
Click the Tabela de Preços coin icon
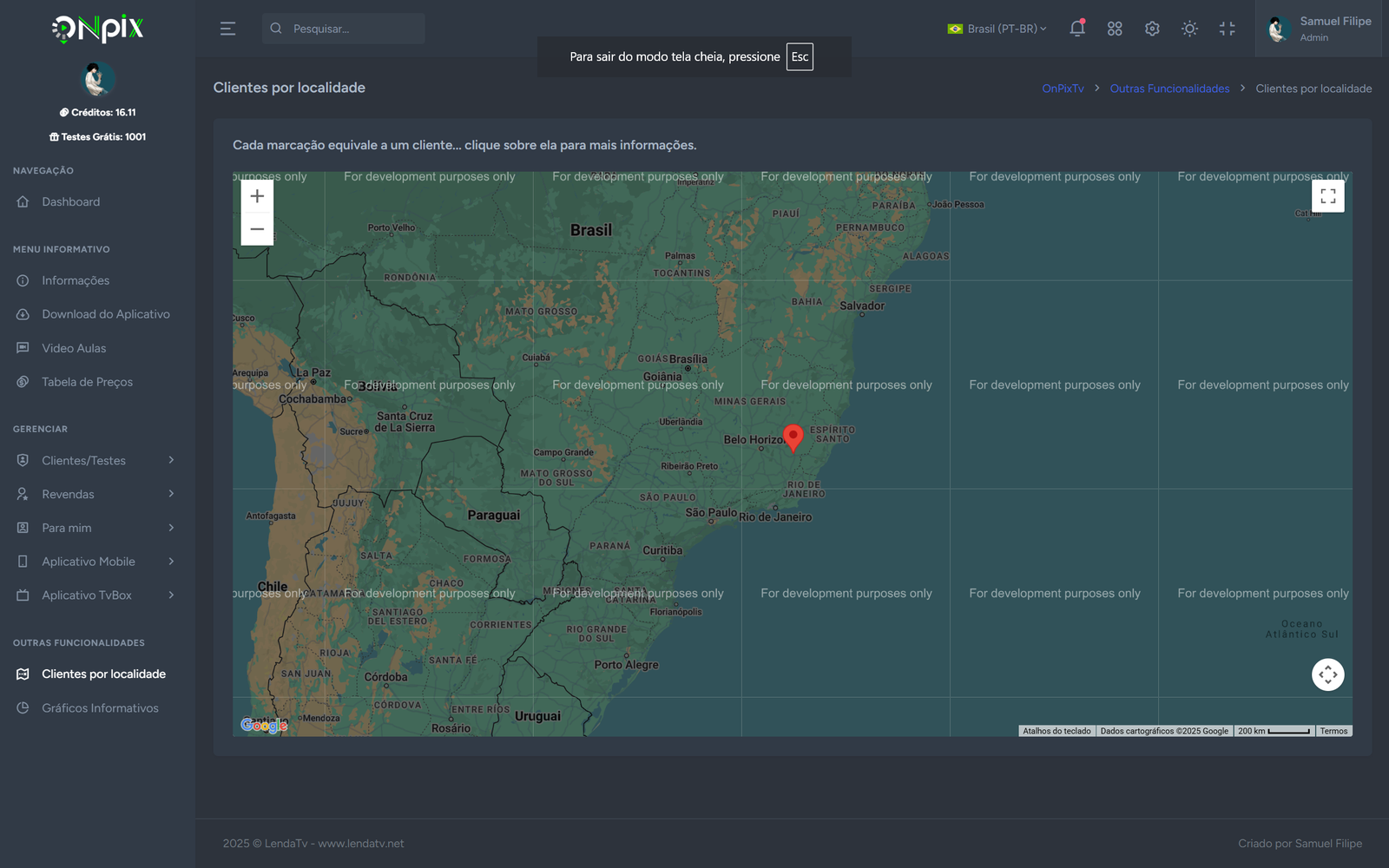[23, 382]
